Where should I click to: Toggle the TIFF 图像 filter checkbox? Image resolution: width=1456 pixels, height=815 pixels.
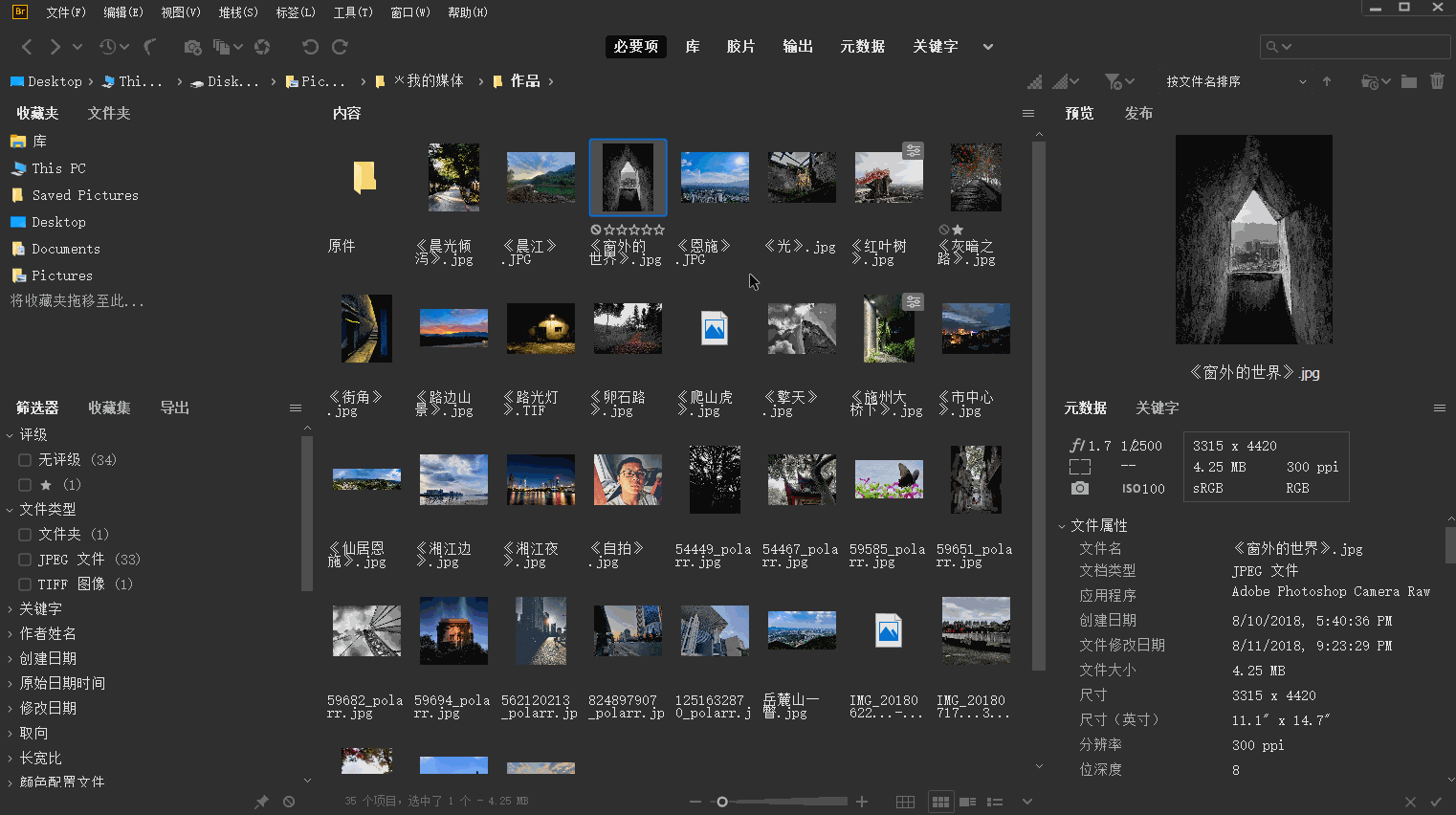pos(24,584)
